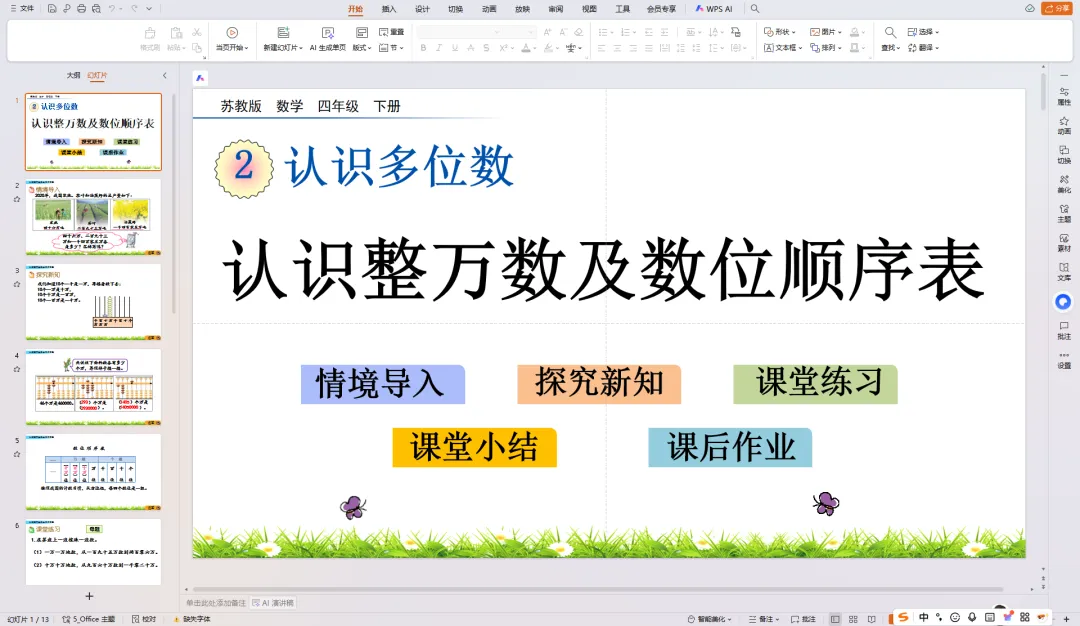Toggle left text alignment
Screen dimensions: 1080x626
point(601,48)
